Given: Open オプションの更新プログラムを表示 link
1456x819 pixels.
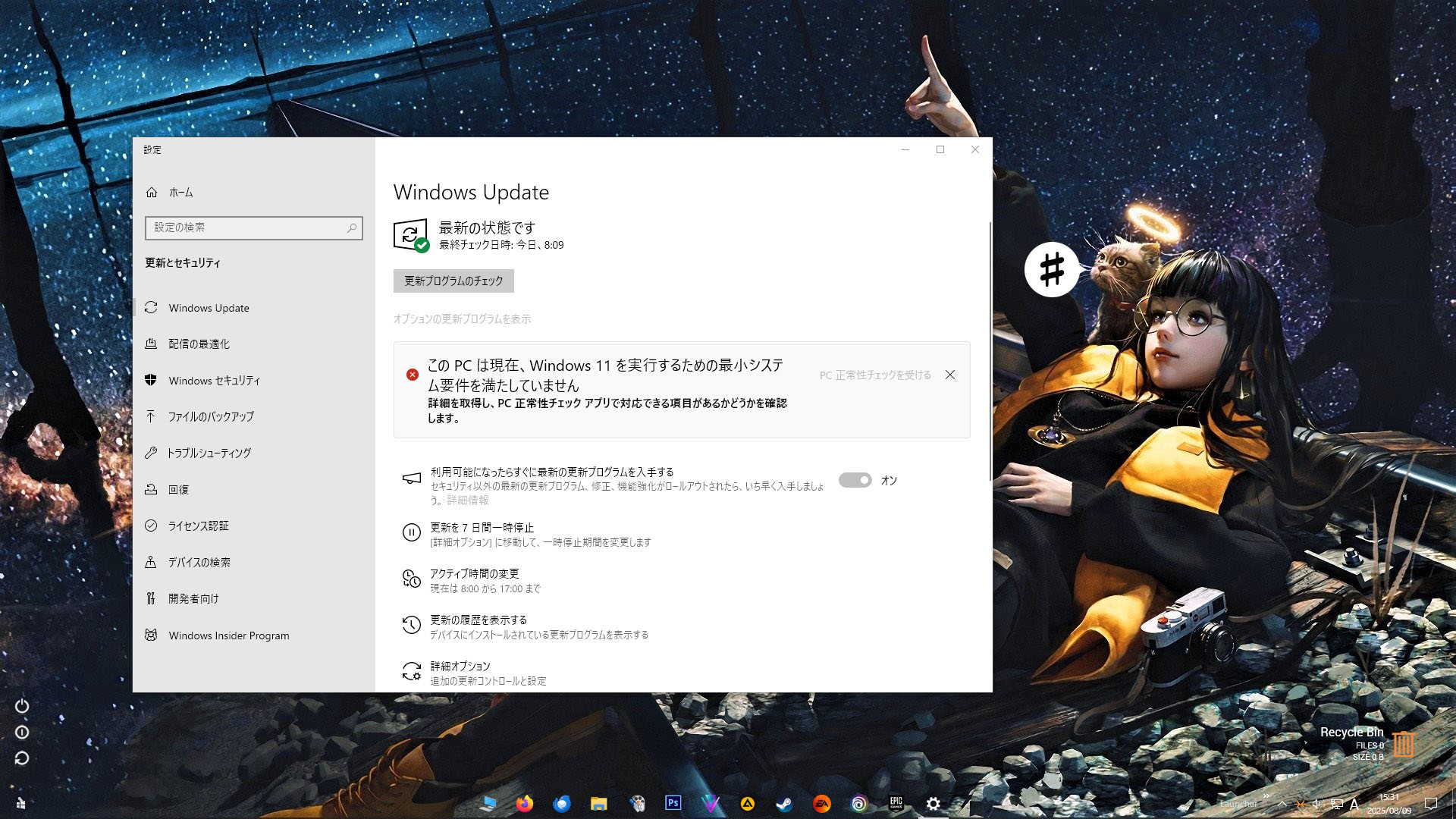Looking at the screenshot, I should click(x=462, y=319).
